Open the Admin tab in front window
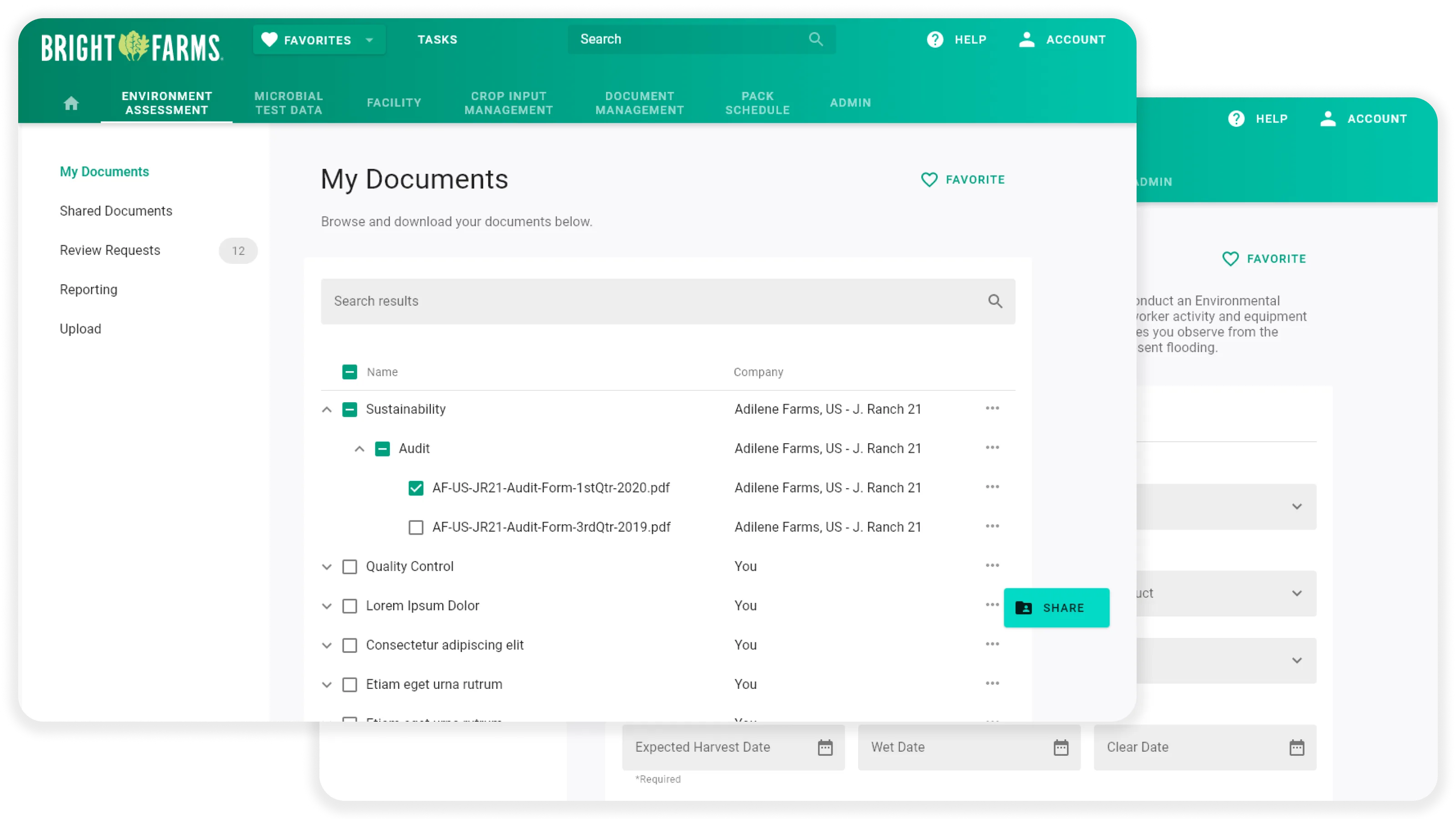This screenshot has width=1456, height=819. tap(850, 103)
